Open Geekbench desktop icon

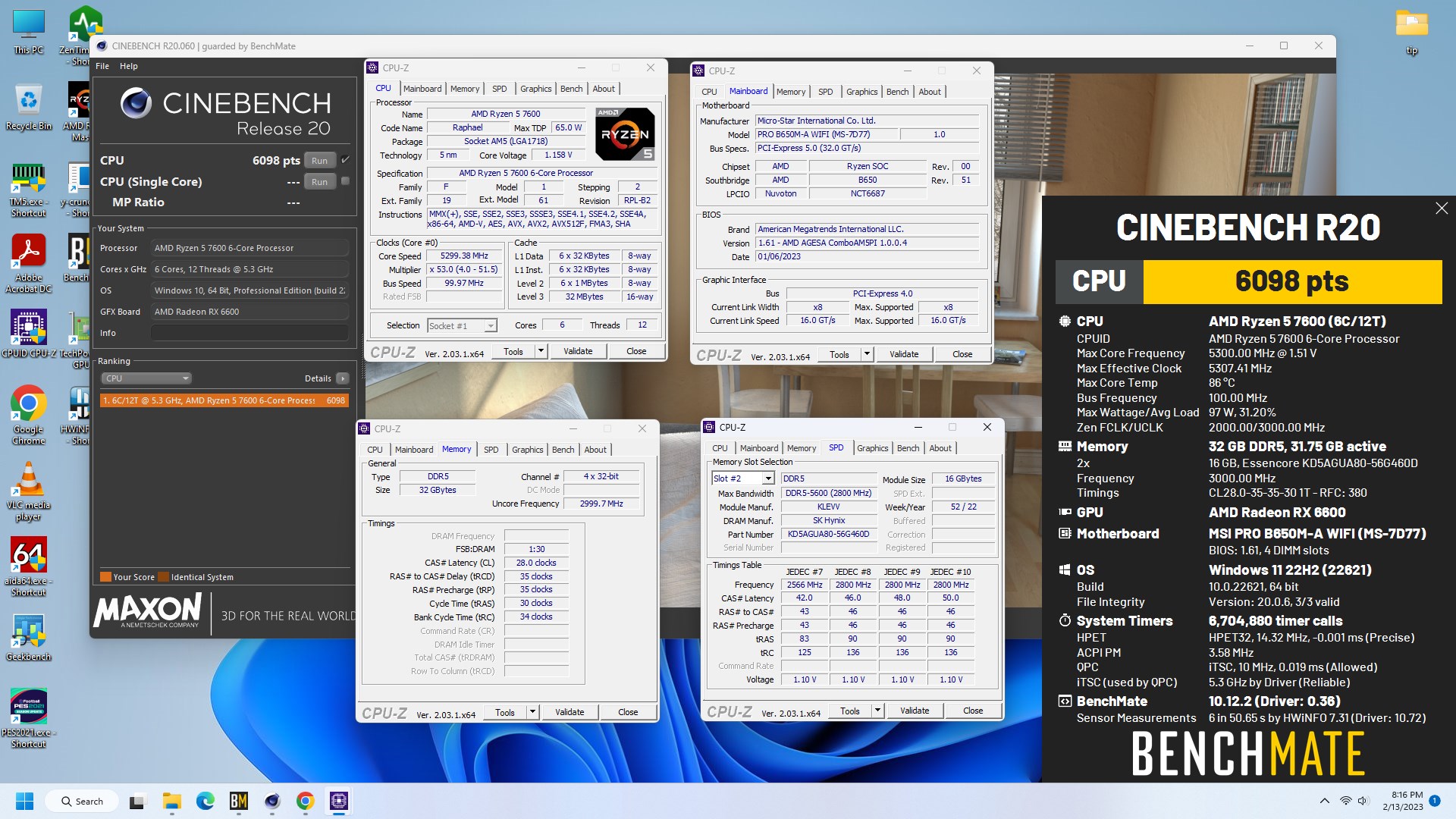coord(29,638)
